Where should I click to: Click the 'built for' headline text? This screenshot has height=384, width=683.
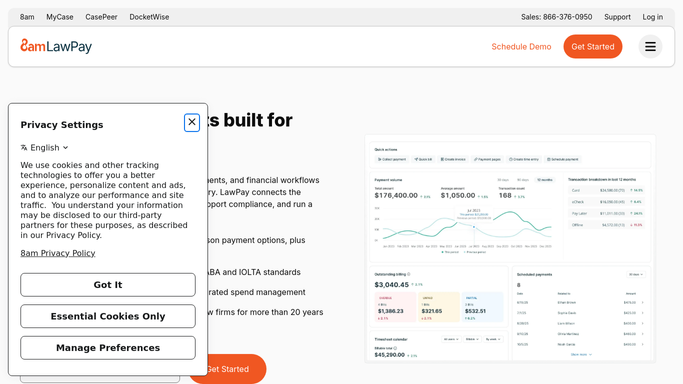[257, 120]
